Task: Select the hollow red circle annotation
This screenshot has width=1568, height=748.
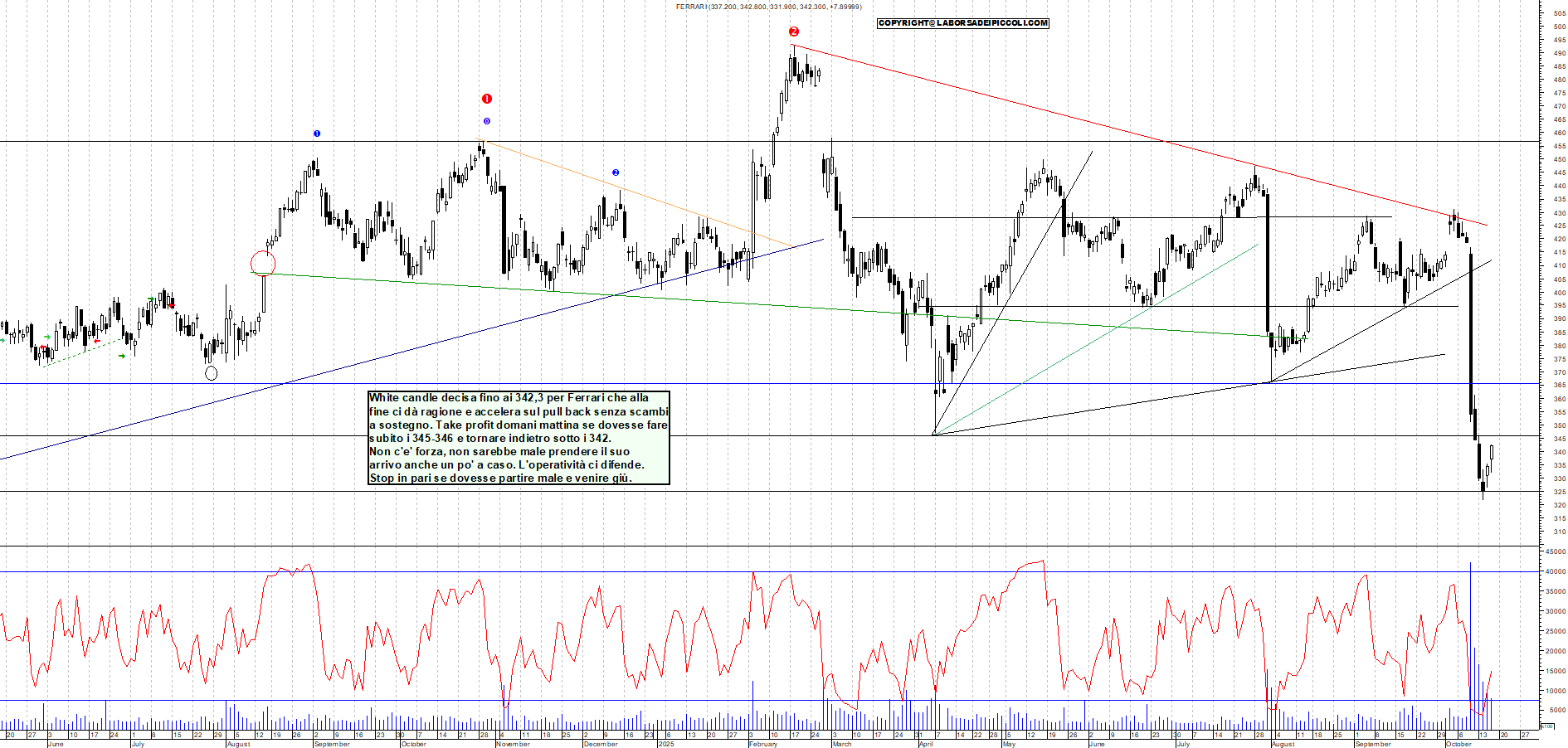Action: click(263, 264)
